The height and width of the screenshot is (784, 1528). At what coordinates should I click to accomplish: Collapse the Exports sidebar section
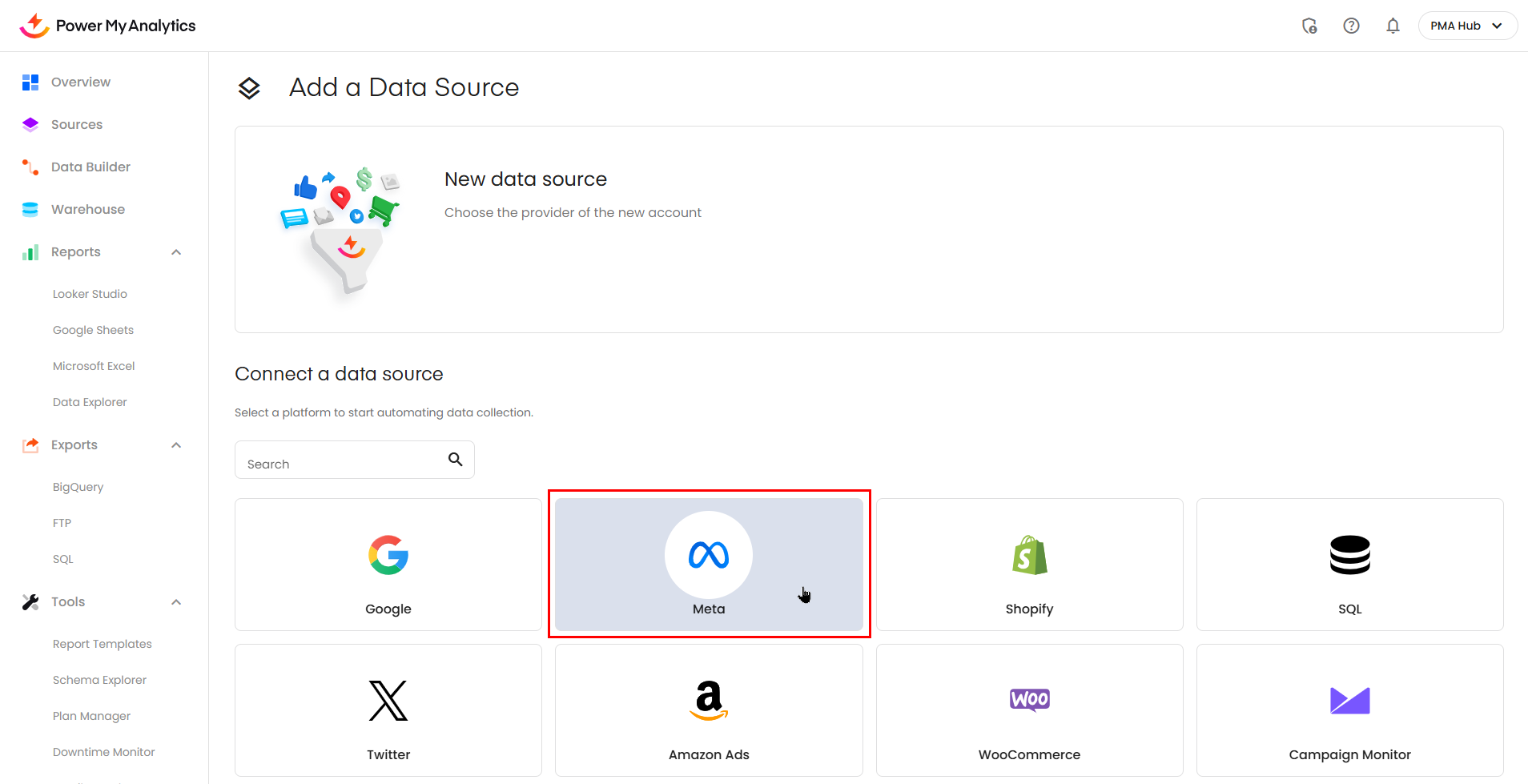176,445
